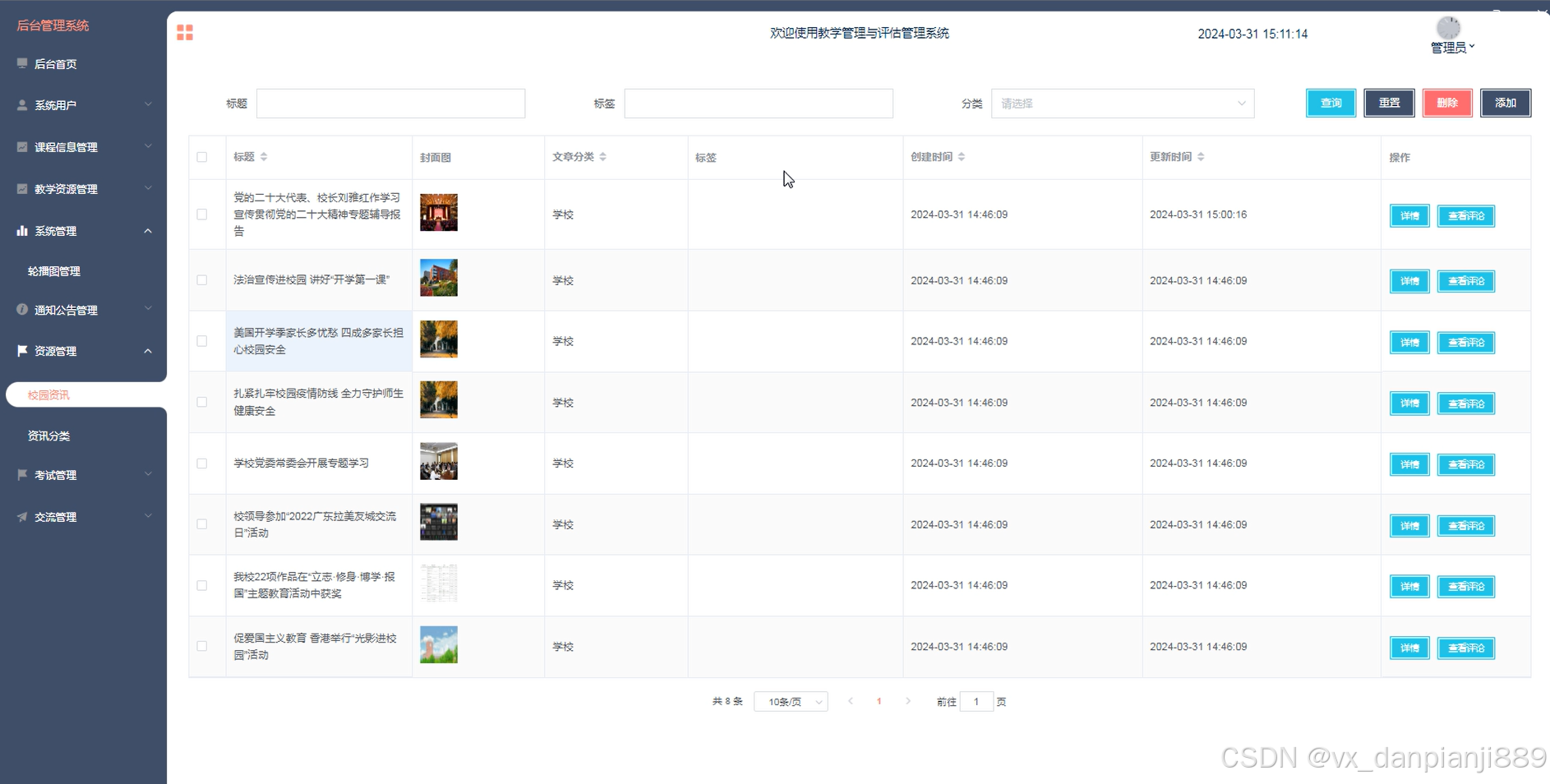Toggle the select-all header checkbox
This screenshot has height=784, width=1550.
(x=202, y=157)
